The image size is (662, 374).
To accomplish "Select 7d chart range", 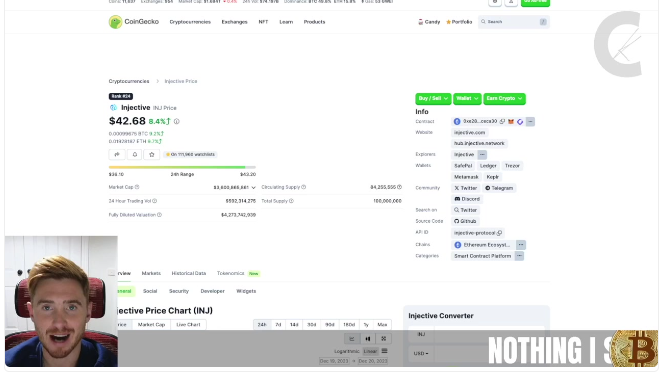I will 278,325.
